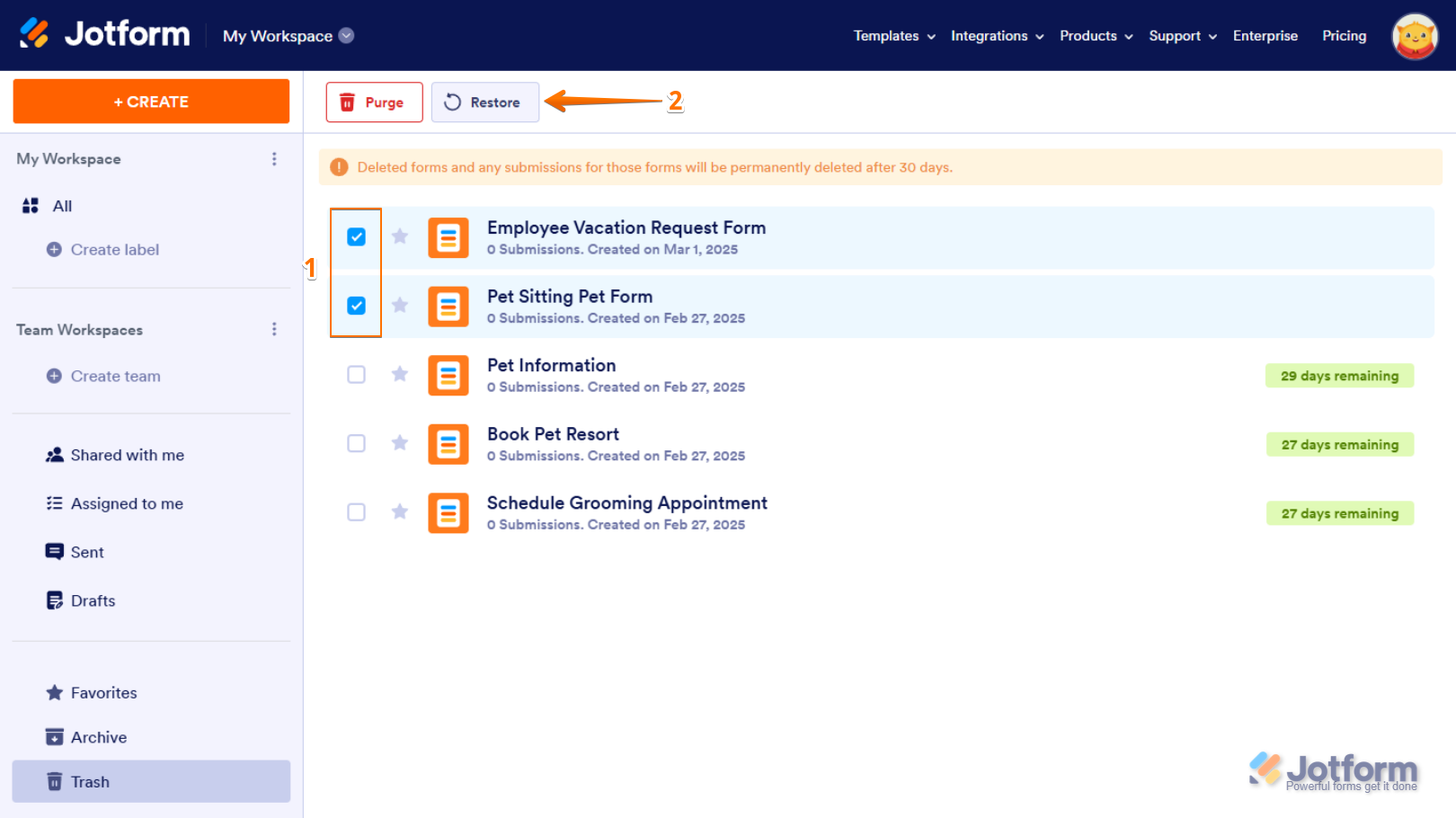Expand the My Workspace switcher dropdown
This screenshot has width=1456, height=818.
tap(346, 36)
